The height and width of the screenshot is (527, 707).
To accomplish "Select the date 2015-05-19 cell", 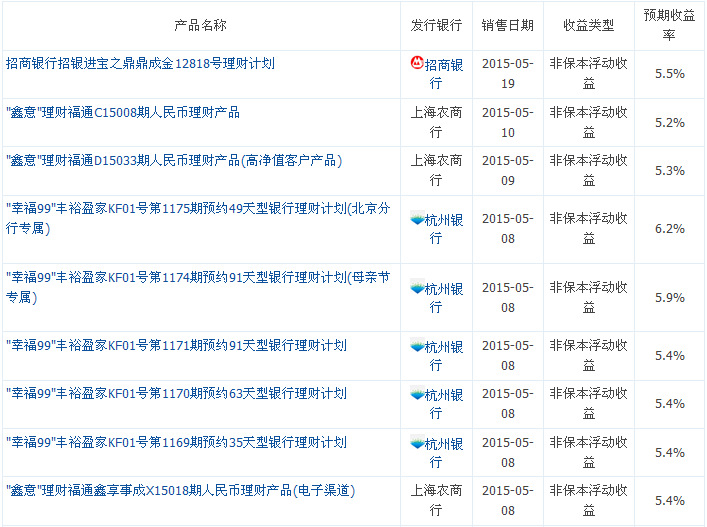I will tap(508, 73).
